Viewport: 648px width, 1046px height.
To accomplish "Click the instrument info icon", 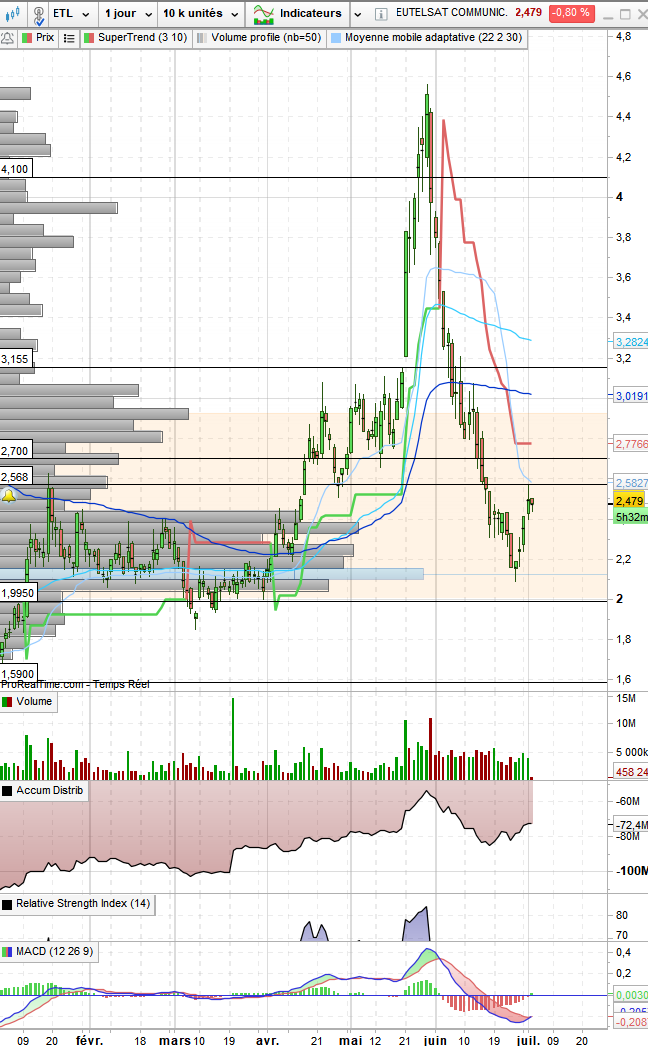I will (380, 14).
